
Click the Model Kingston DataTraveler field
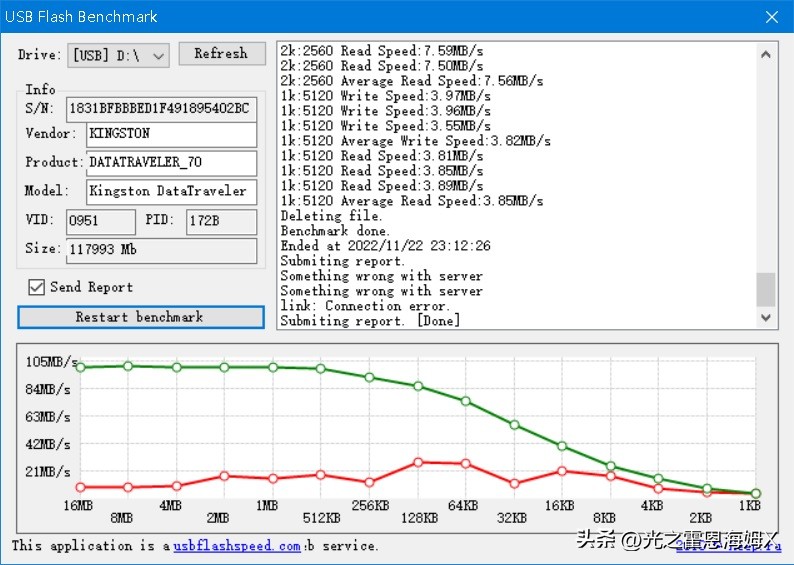point(171,191)
